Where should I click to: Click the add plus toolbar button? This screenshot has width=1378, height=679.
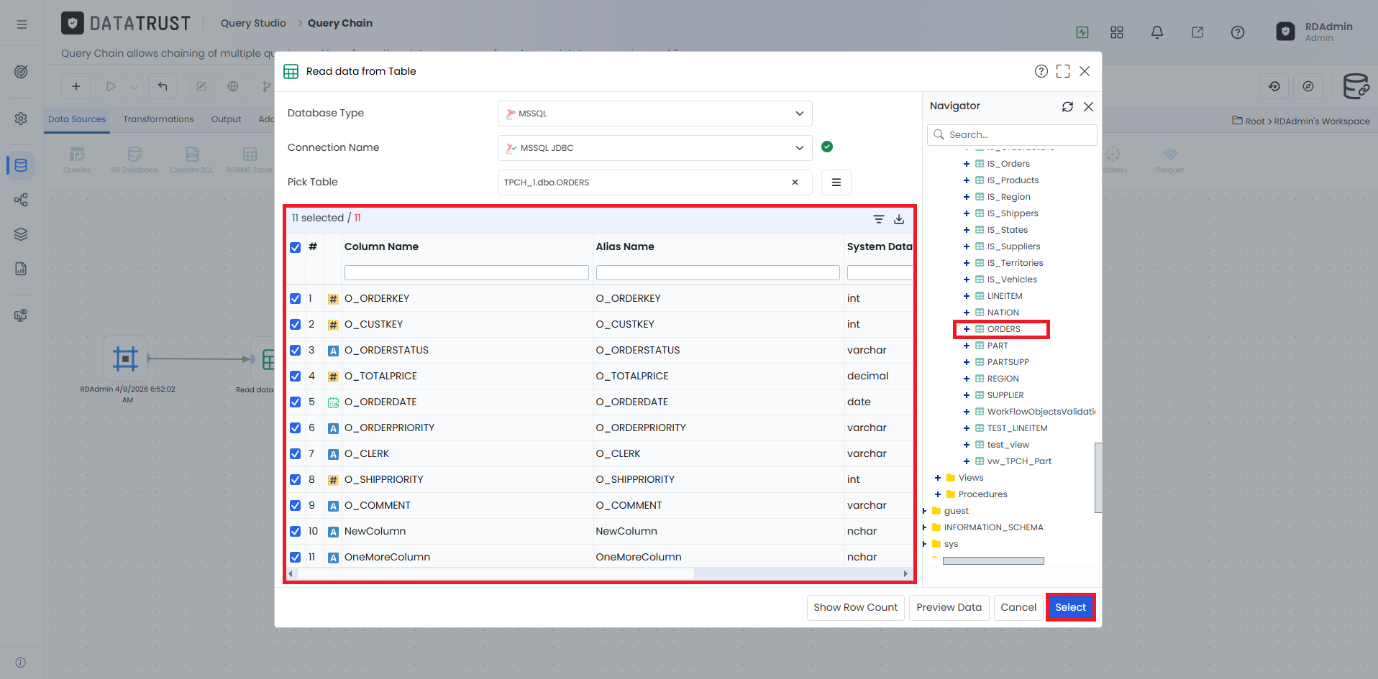76,86
